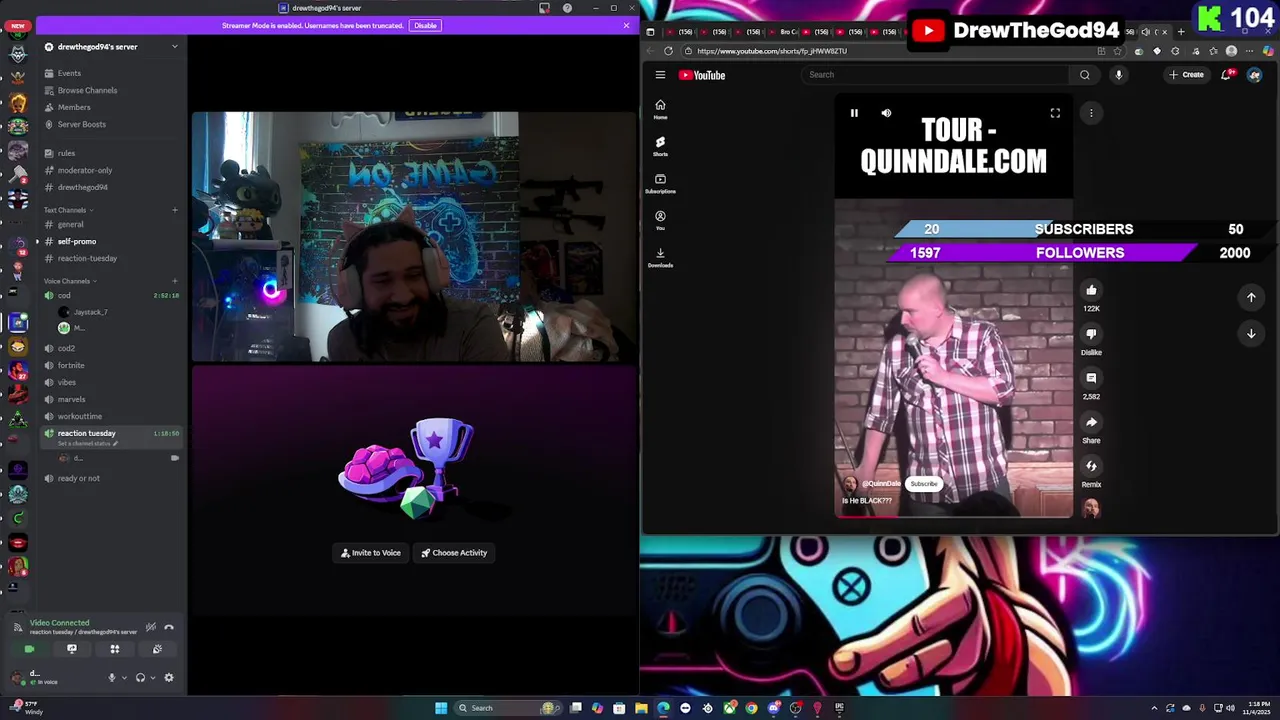This screenshot has width=1280, height=720.
Task: Dismiss the Streamer Mode banner
Action: coord(626,25)
